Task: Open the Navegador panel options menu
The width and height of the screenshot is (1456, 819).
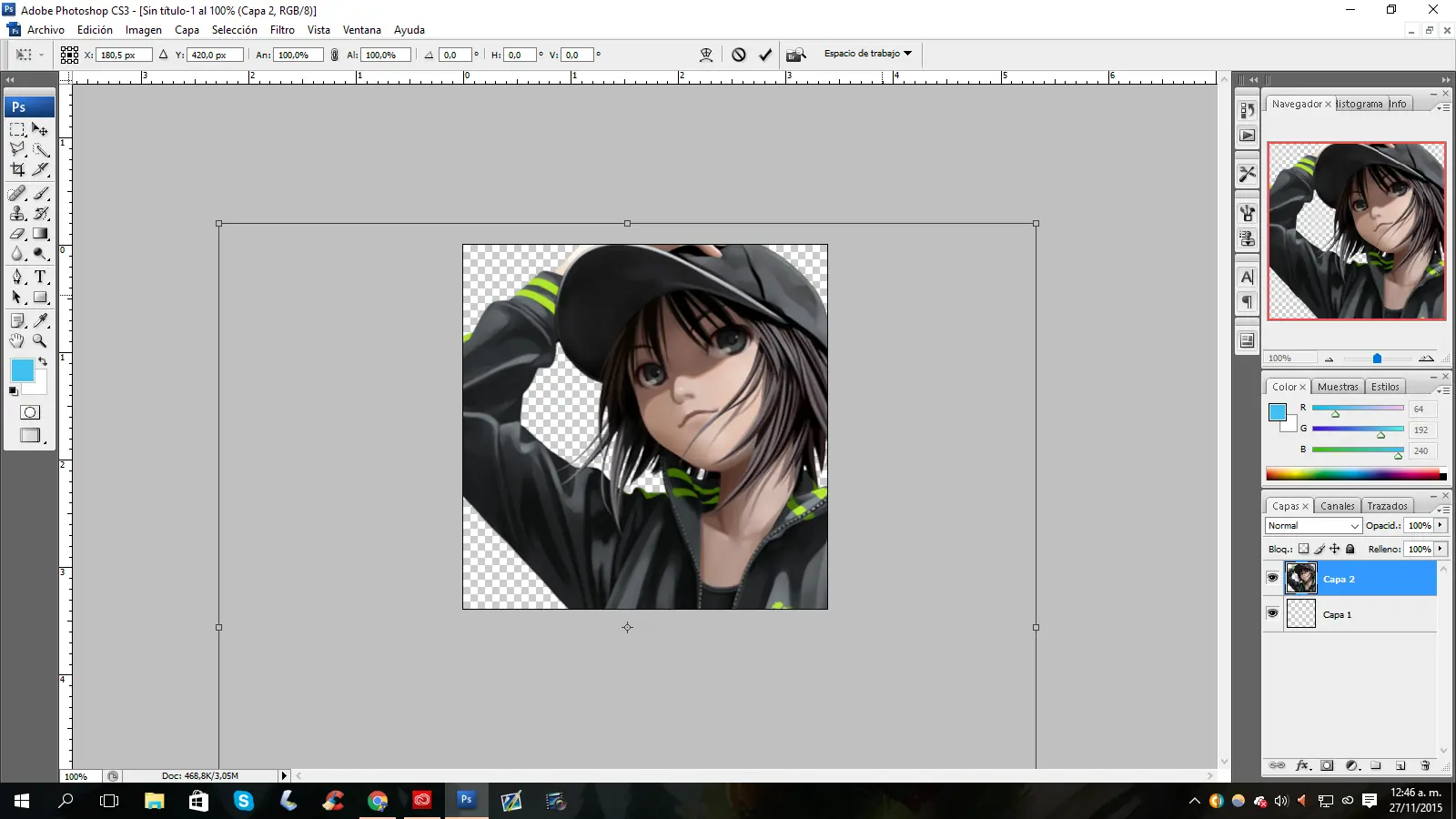Action: coord(1443,106)
